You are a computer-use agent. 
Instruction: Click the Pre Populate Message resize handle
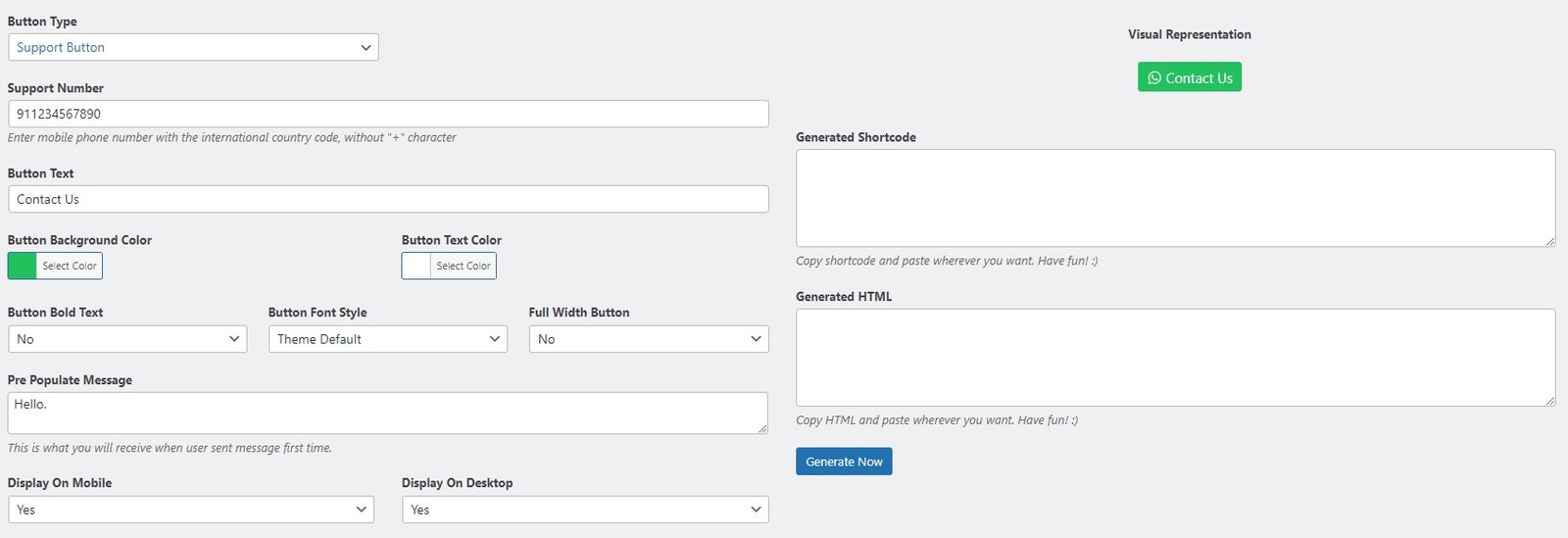[x=762, y=428]
